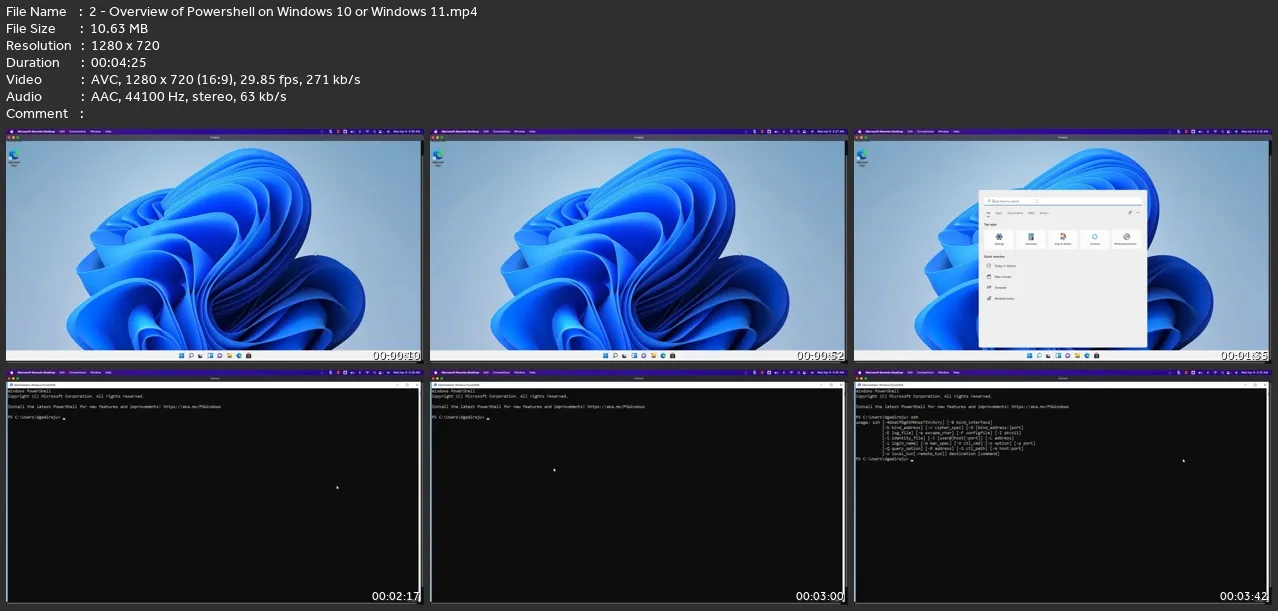The image size is (1278, 611).
Task: Open the video frame thumbnail stamped 00:00:52
Action: click(638, 244)
